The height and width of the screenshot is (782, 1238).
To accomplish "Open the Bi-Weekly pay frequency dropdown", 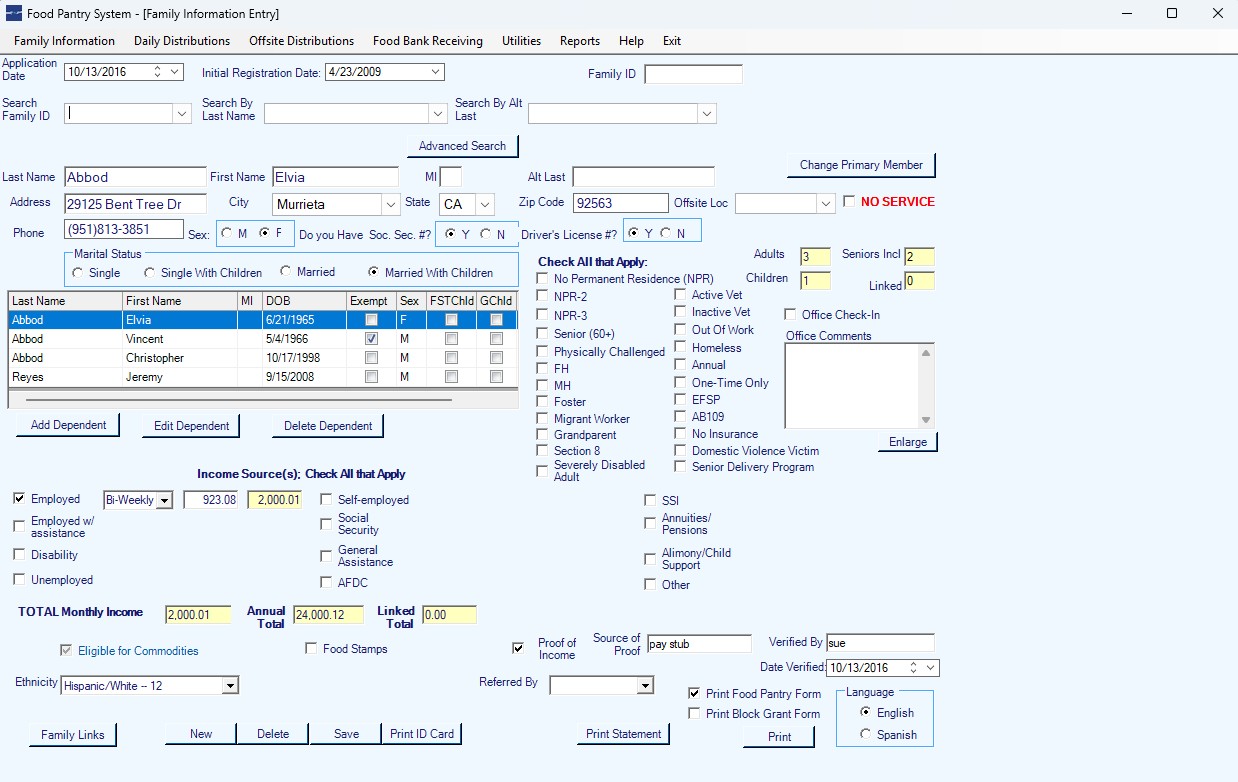I will click(x=165, y=500).
